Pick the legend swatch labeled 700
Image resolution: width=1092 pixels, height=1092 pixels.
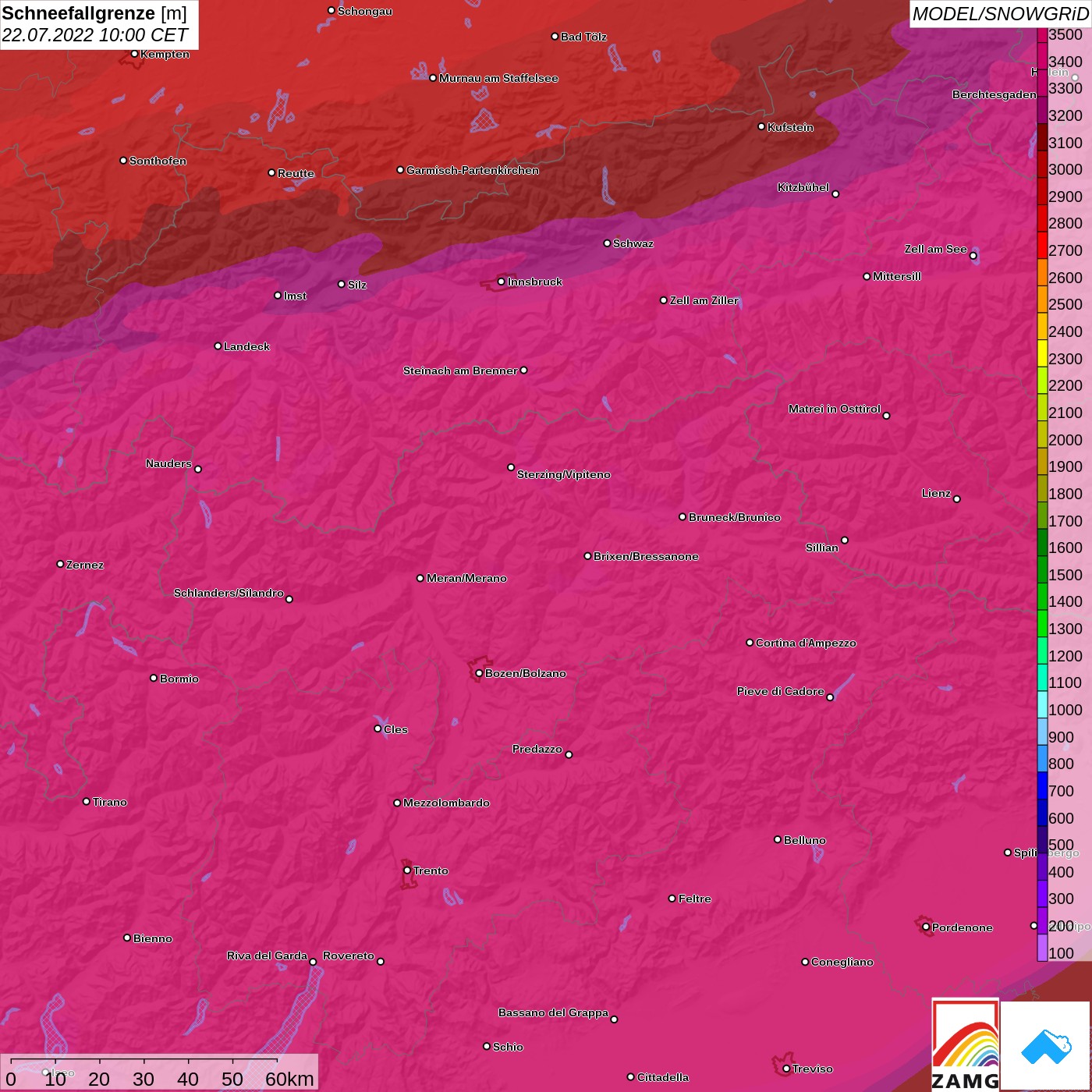[1042, 785]
